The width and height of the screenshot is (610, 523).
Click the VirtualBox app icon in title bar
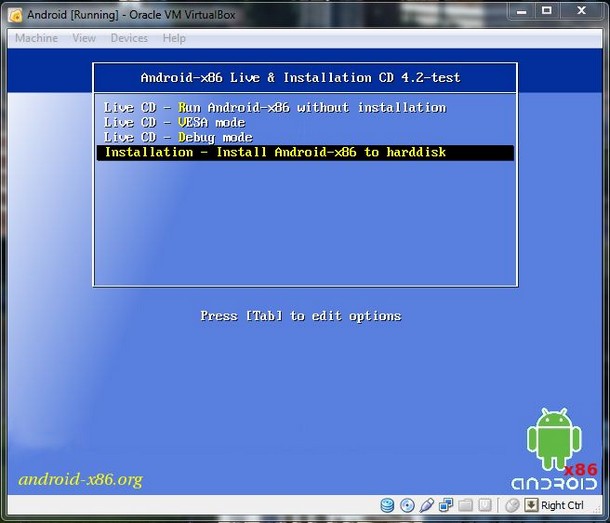tap(16, 15)
